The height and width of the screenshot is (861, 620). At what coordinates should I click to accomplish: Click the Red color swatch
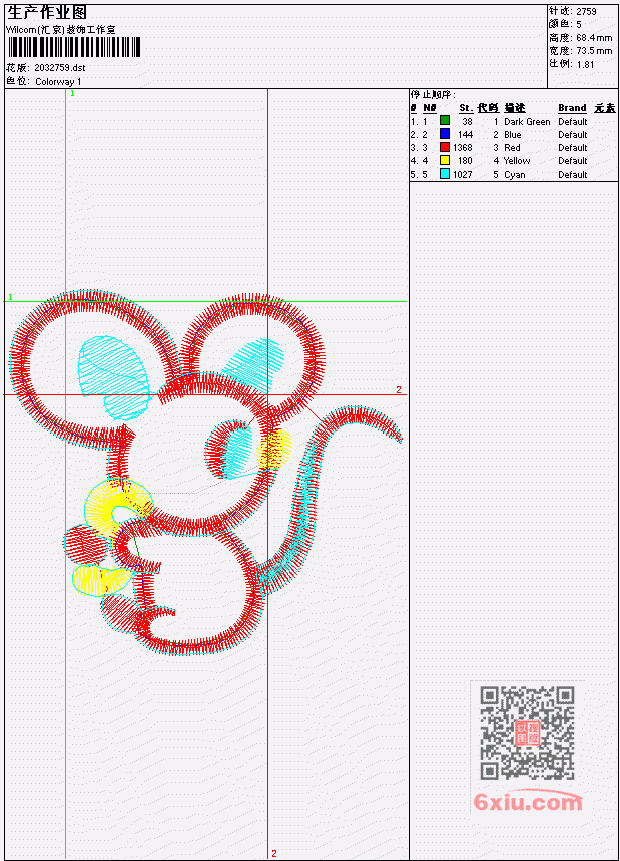445,147
